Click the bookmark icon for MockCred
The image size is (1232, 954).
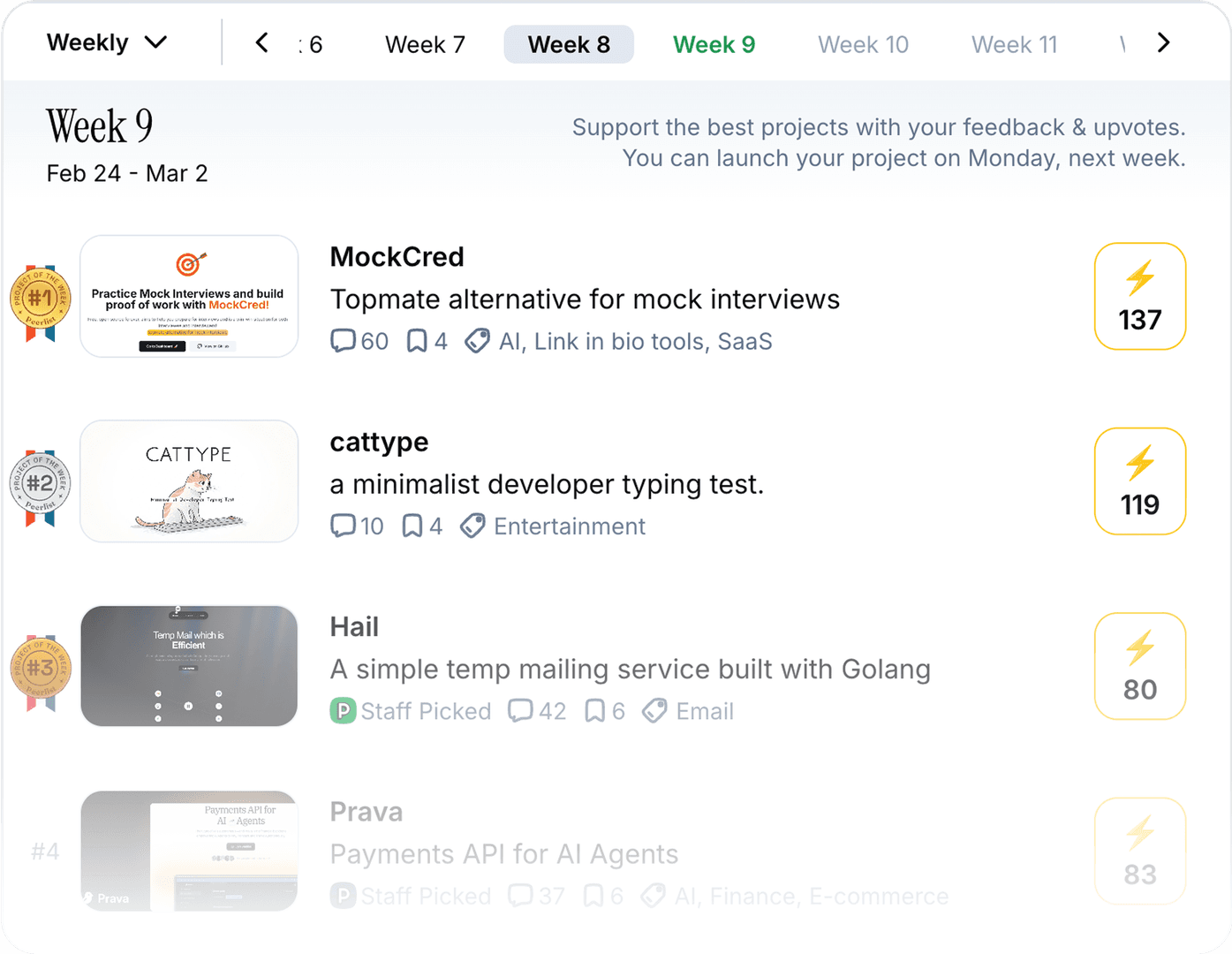click(416, 341)
